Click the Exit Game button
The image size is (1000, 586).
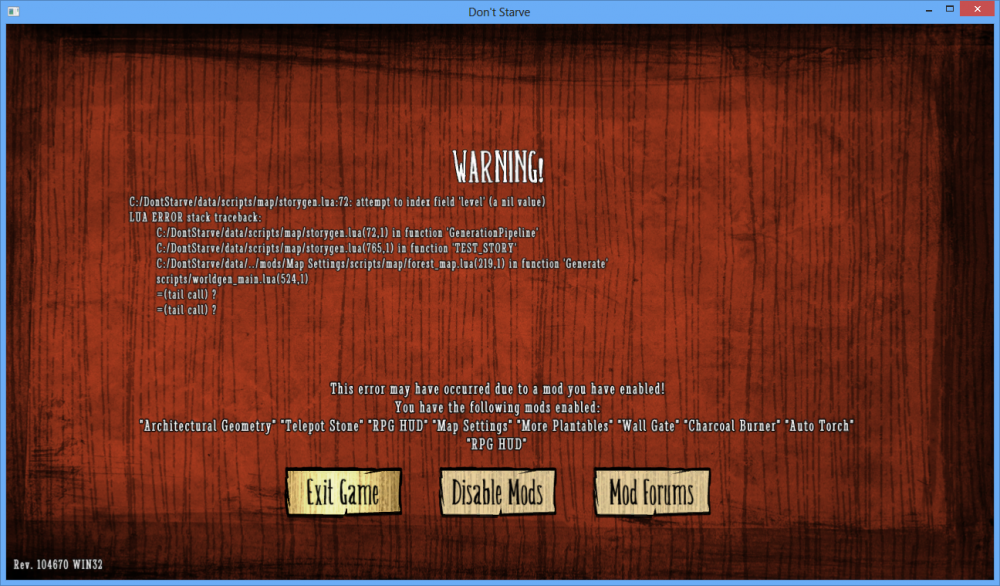click(x=344, y=492)
